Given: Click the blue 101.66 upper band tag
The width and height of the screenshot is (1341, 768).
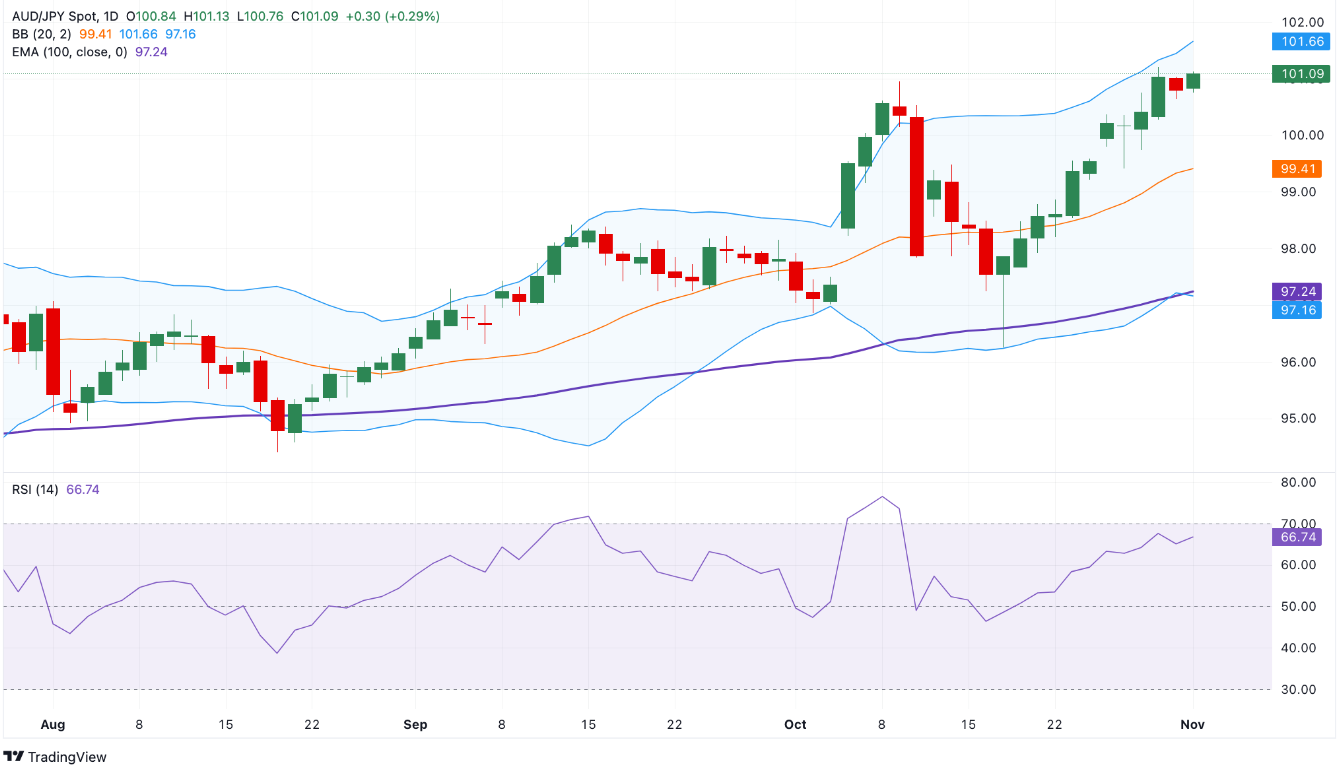Looking at the screenshot, I should (x=1299, y=41).
